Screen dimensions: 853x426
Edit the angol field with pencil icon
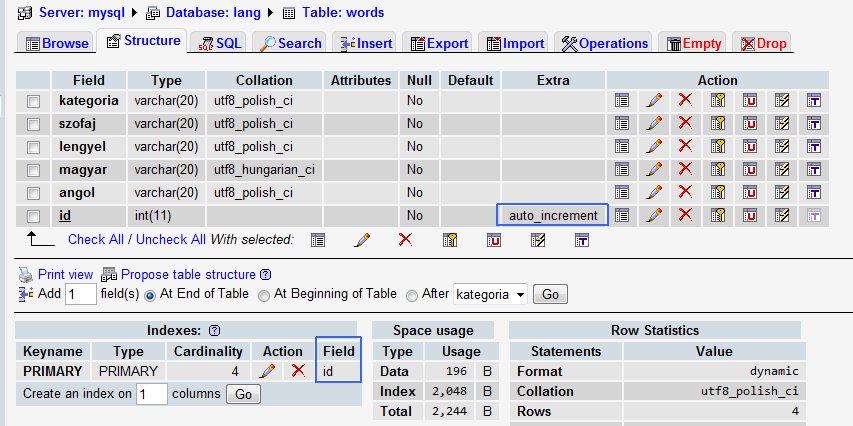point(653,192)
